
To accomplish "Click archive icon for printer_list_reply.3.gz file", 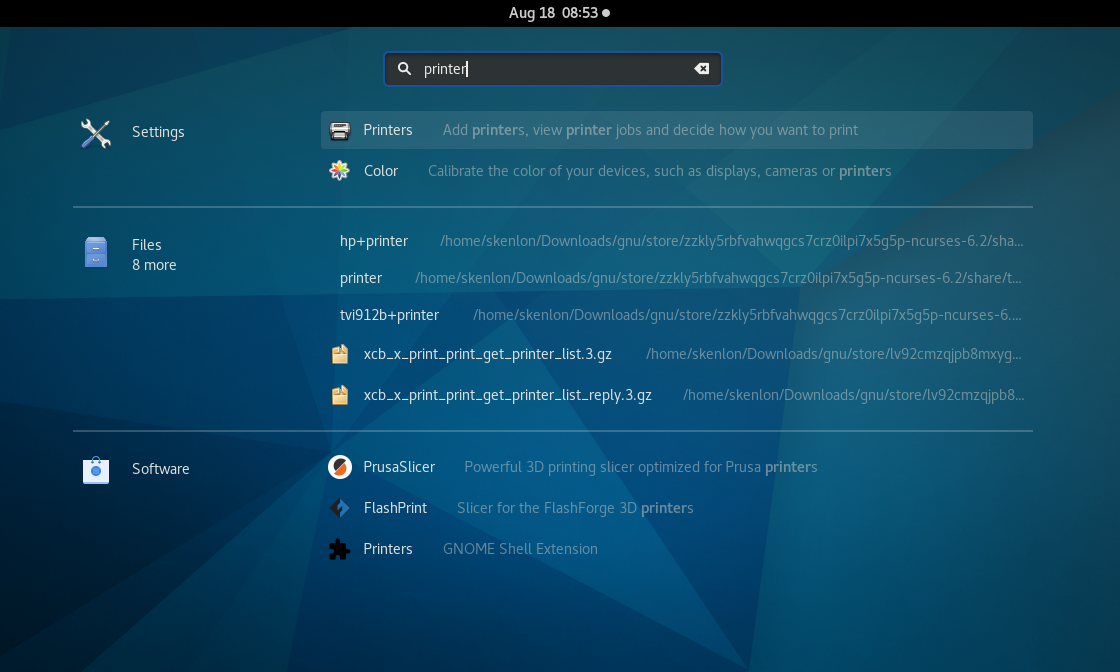I will point(340,395).
